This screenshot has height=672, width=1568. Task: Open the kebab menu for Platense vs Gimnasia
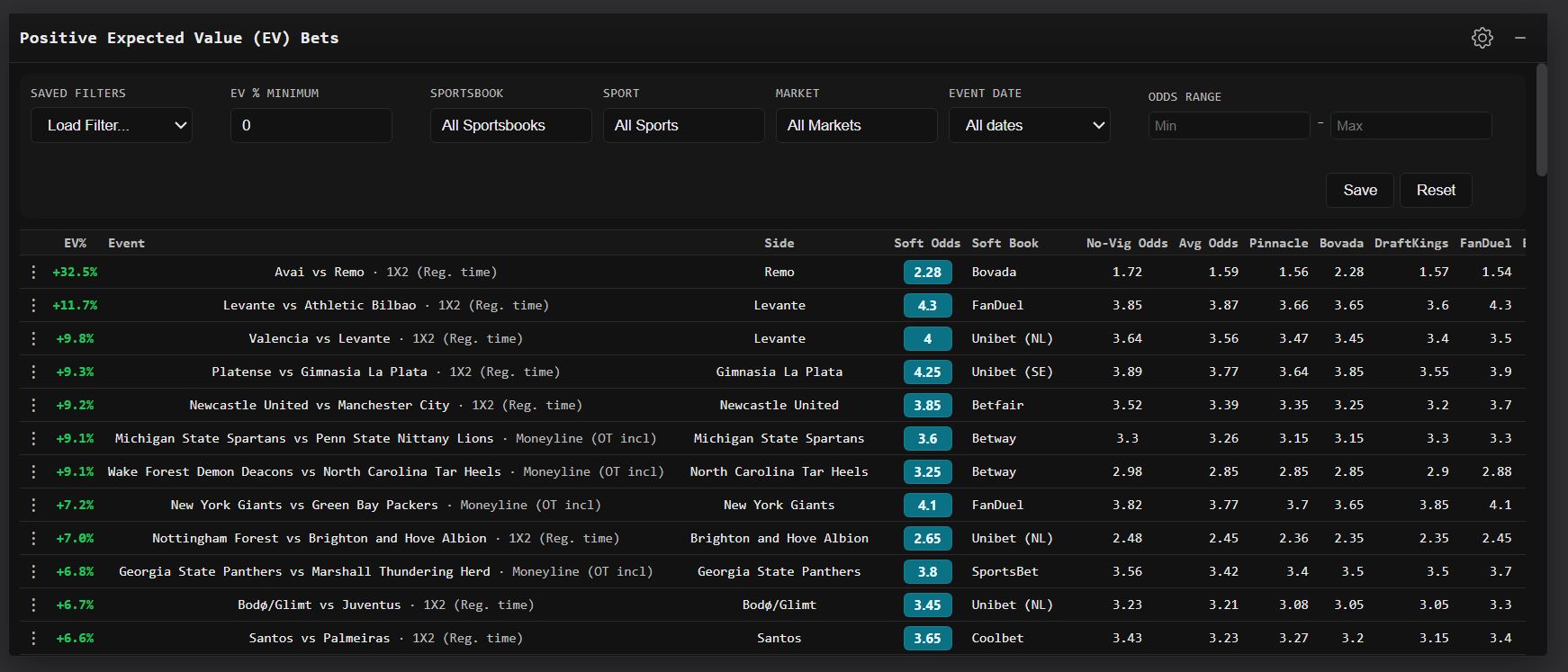click(33, 372)
